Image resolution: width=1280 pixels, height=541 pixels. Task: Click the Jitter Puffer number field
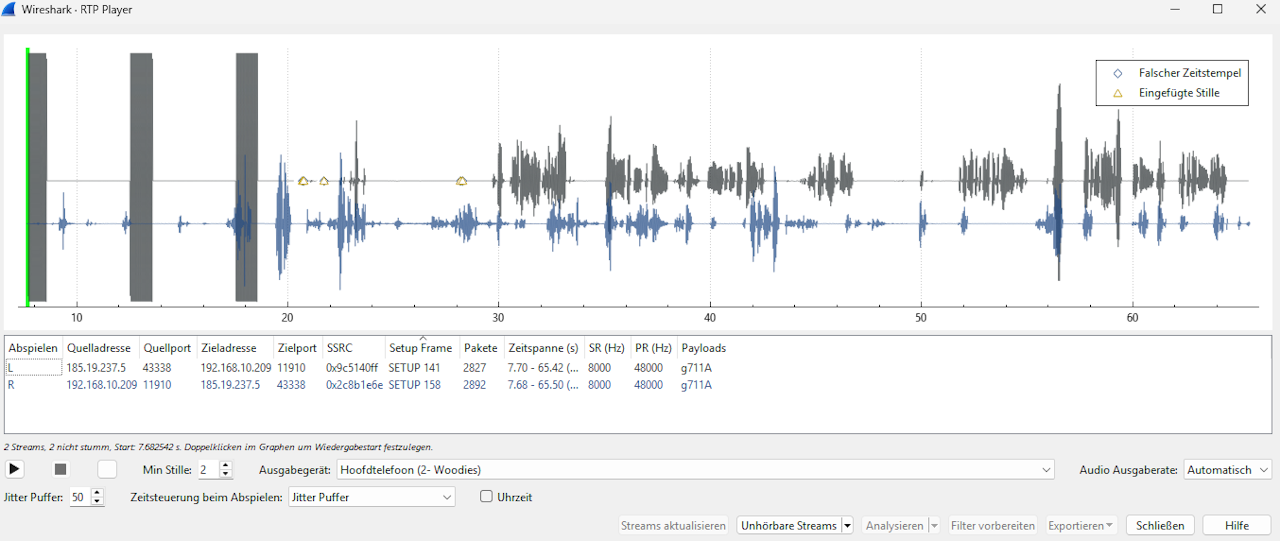[x=78, y=497]
